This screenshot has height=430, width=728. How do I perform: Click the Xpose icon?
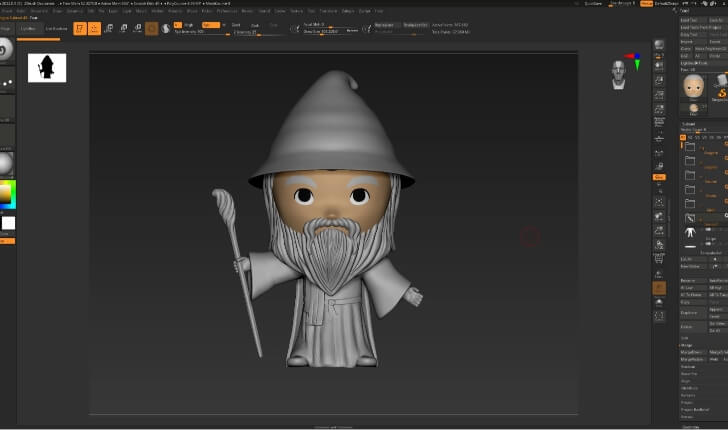659,317
